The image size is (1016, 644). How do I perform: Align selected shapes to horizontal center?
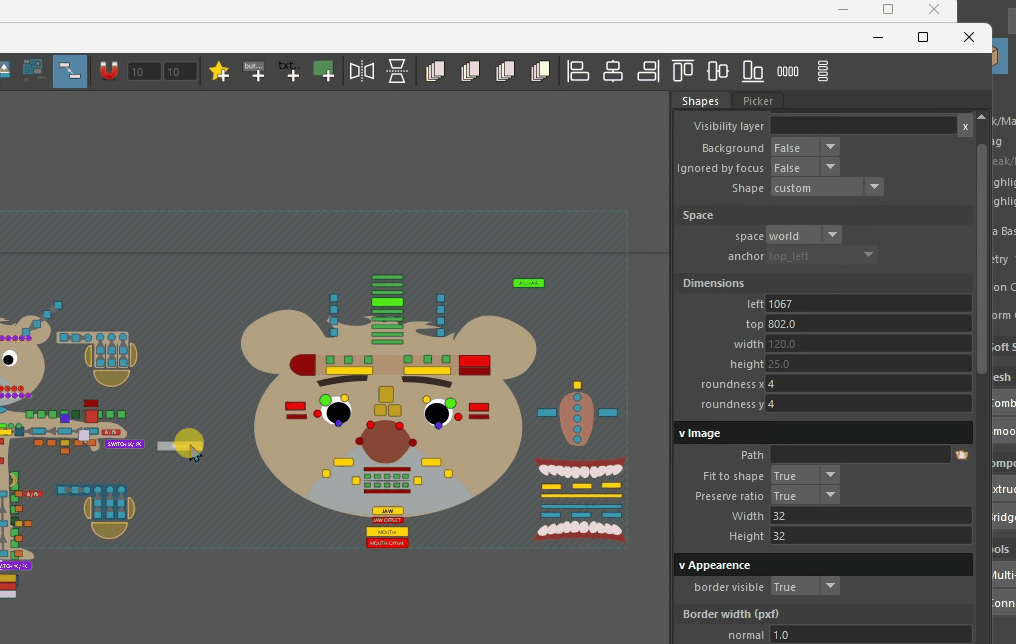coord(613,71)
